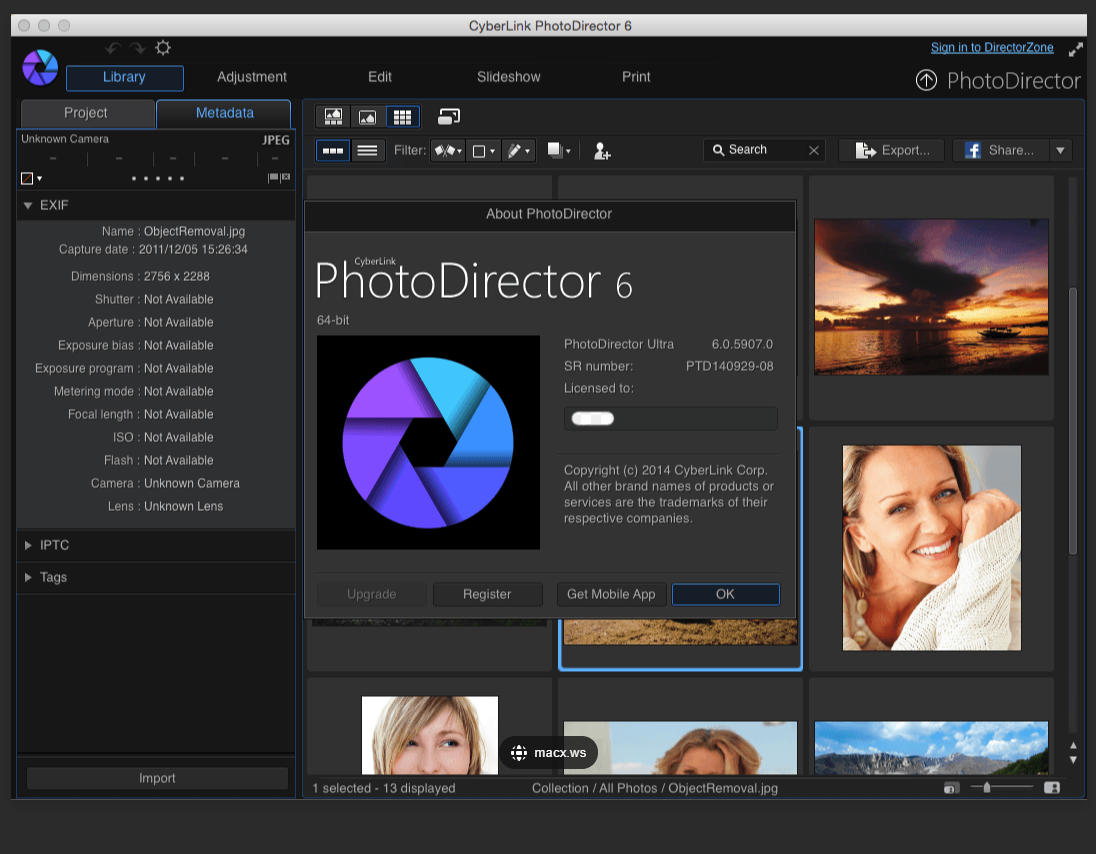Select the sunset beach thumbnail
The image size is (1096, 854).
click(931, 297)
